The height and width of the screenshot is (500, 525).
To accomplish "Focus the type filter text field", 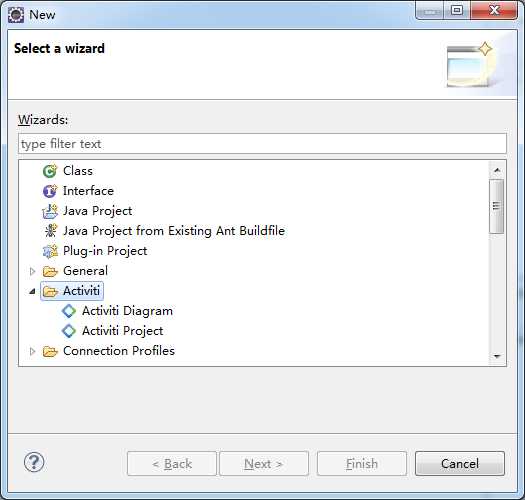I will tap(262, 144).
